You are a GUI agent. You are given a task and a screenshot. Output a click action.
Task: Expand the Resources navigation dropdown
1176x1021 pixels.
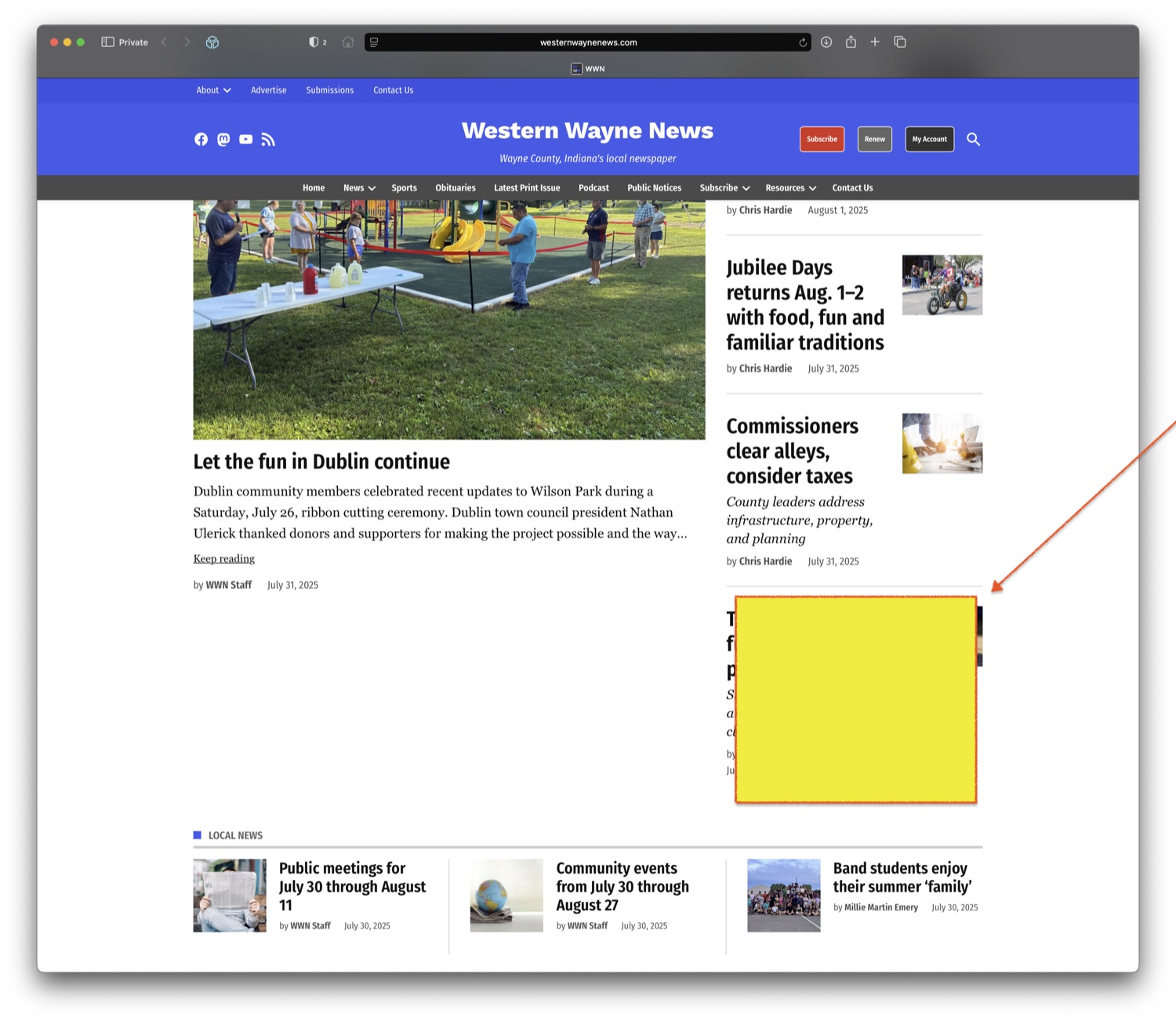tap(790, 188)
